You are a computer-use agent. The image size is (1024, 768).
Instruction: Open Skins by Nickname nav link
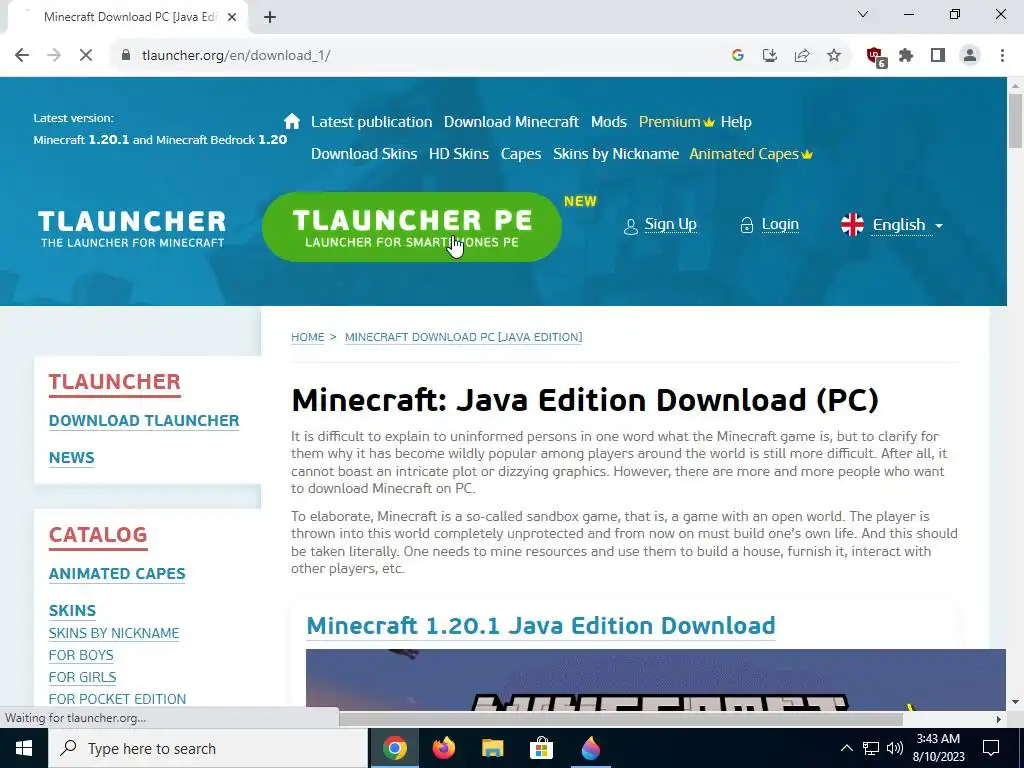pos(616,154)
